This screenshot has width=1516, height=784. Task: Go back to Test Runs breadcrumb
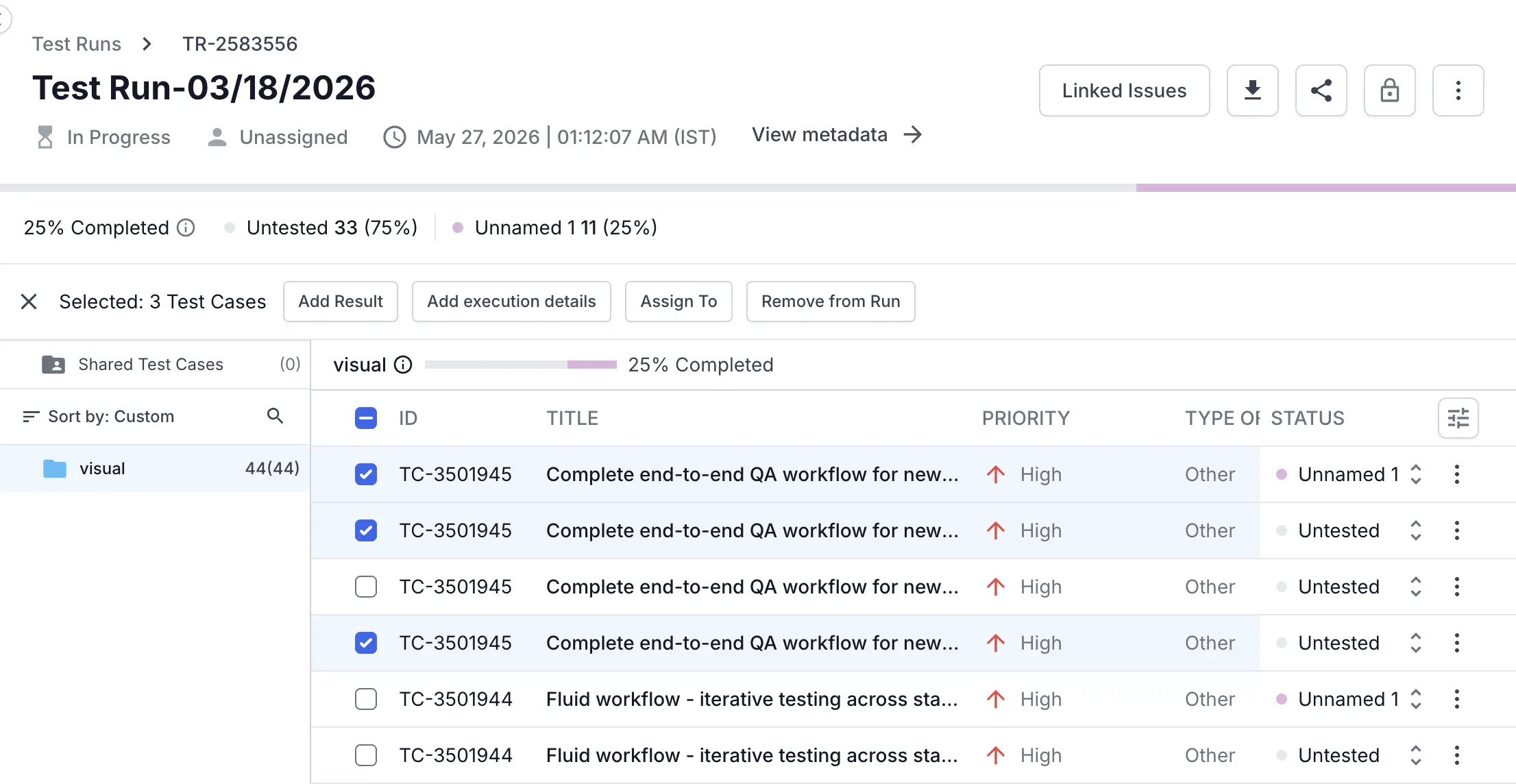click(77, 44)
